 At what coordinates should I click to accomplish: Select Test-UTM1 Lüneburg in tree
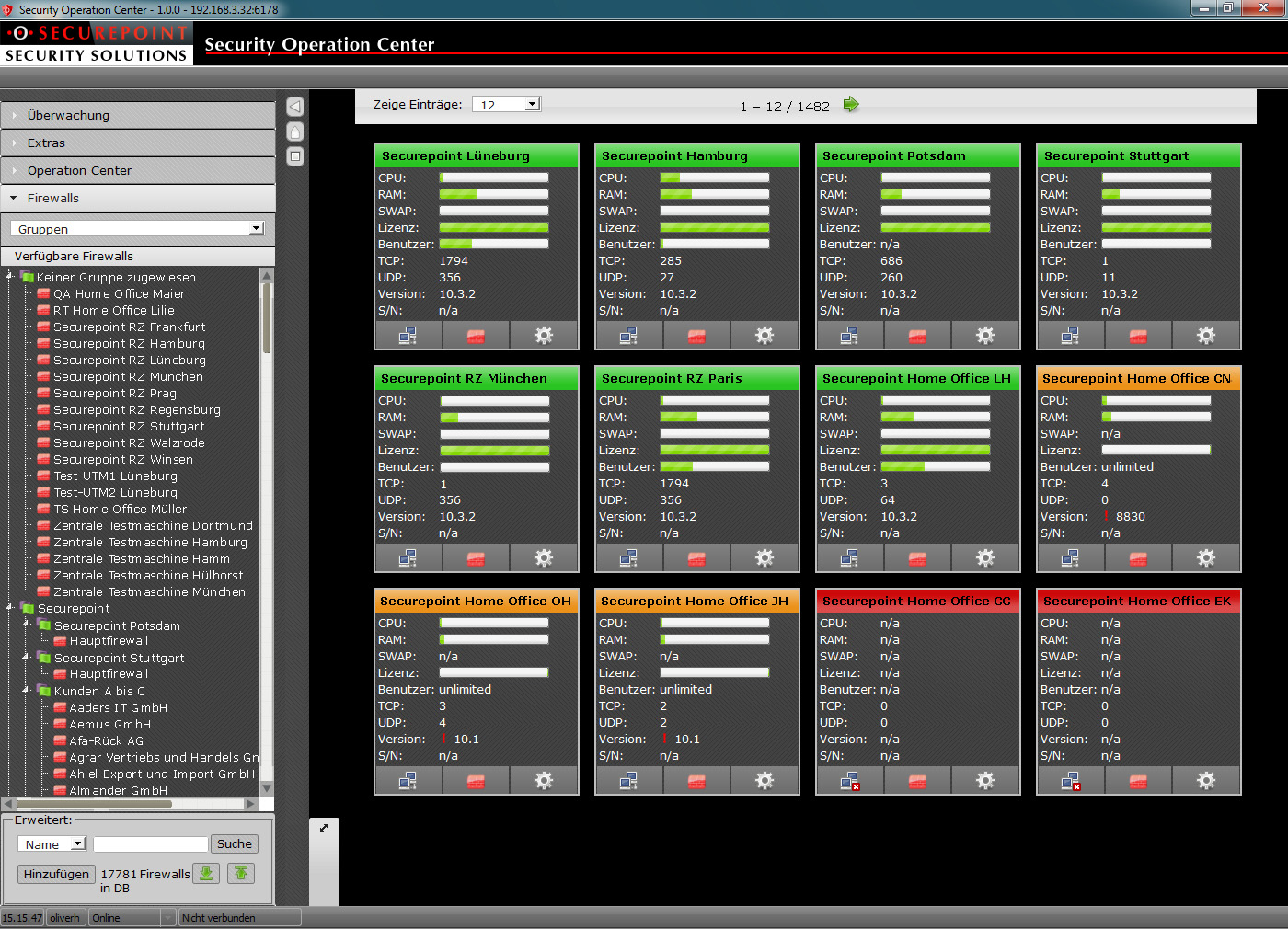click(115, 476)
